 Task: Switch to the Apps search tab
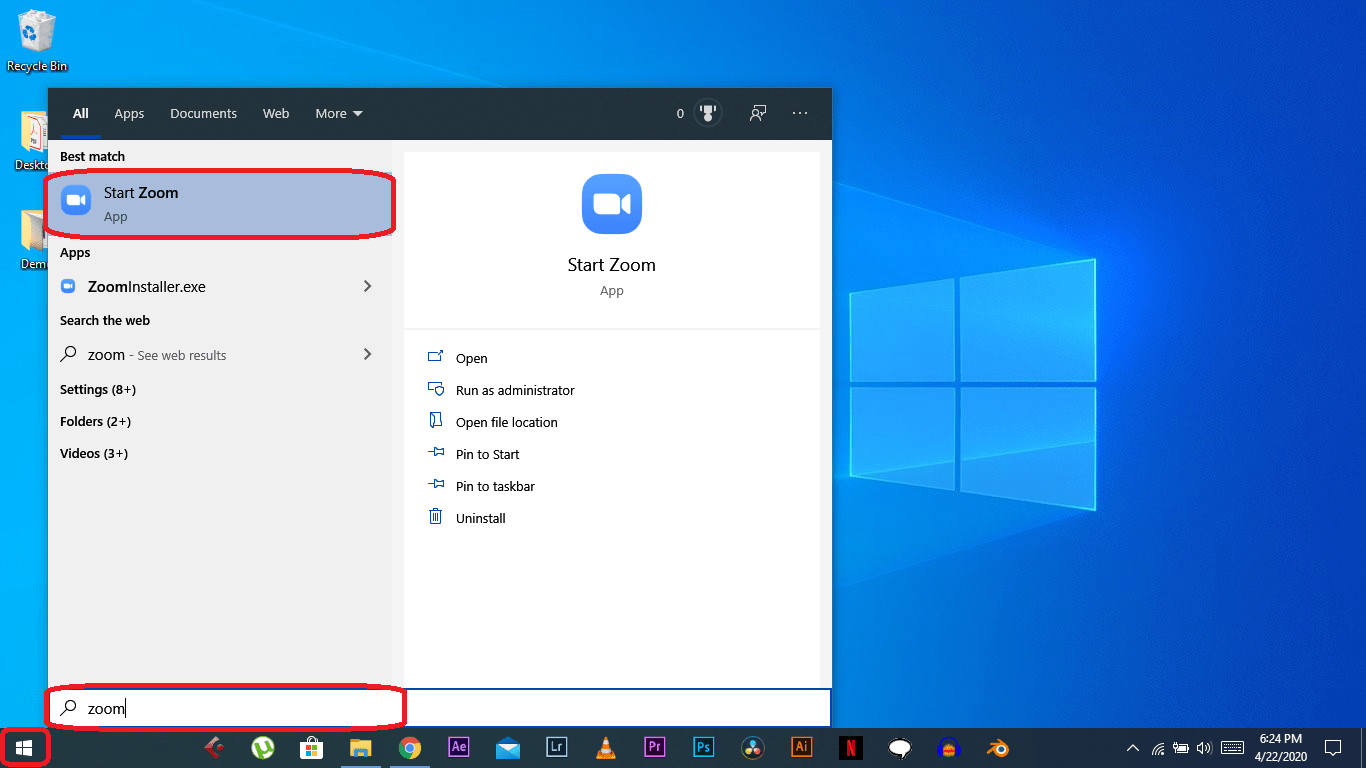pos(129,114)
